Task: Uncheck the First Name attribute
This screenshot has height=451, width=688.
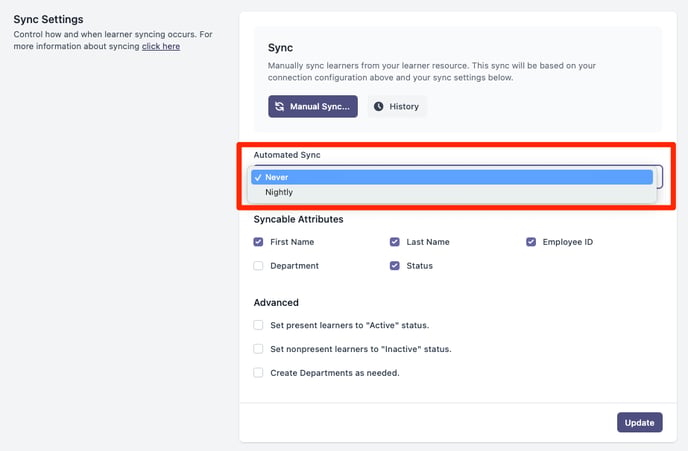Action: tap(258, 242)
